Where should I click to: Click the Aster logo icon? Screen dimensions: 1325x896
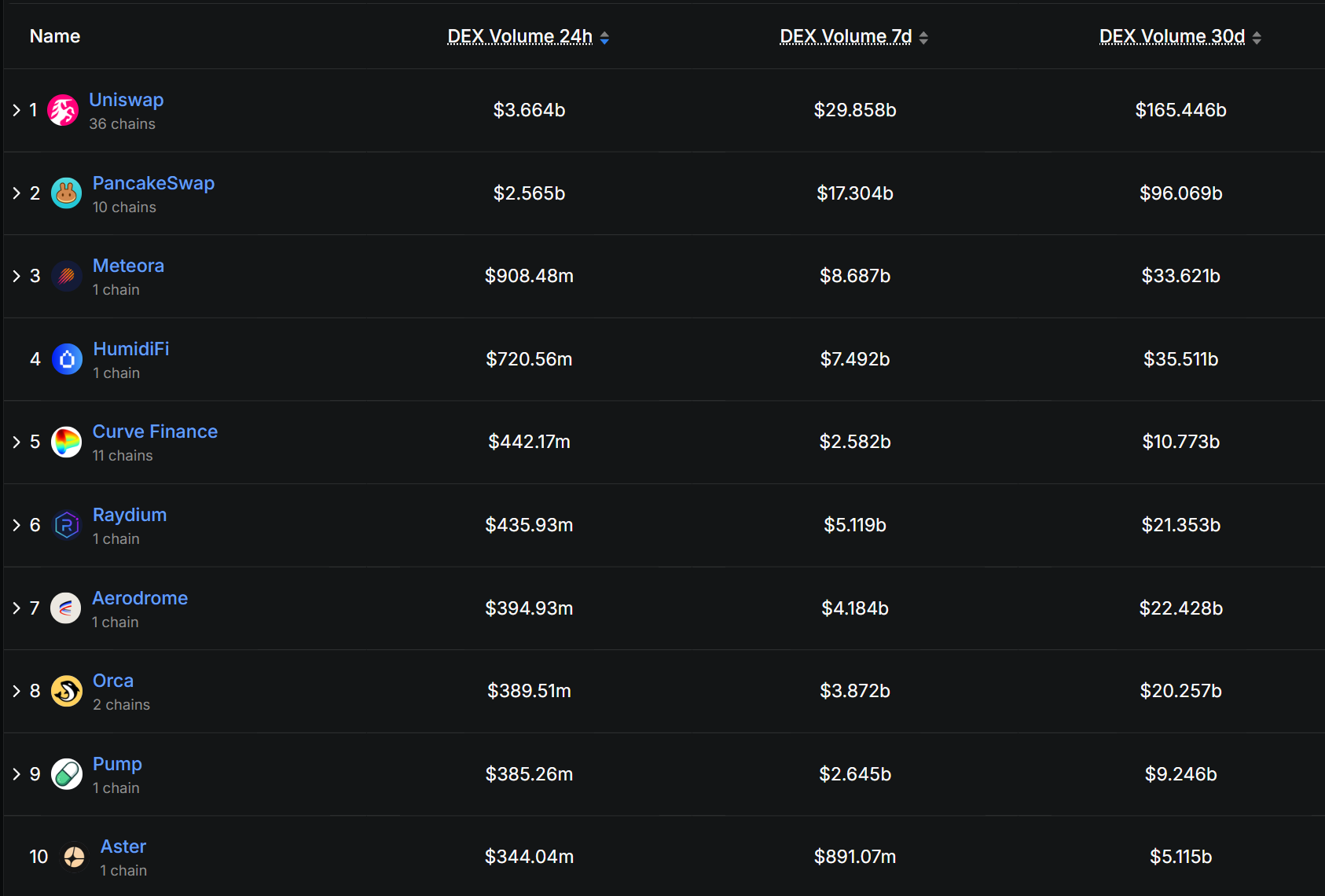75,857
